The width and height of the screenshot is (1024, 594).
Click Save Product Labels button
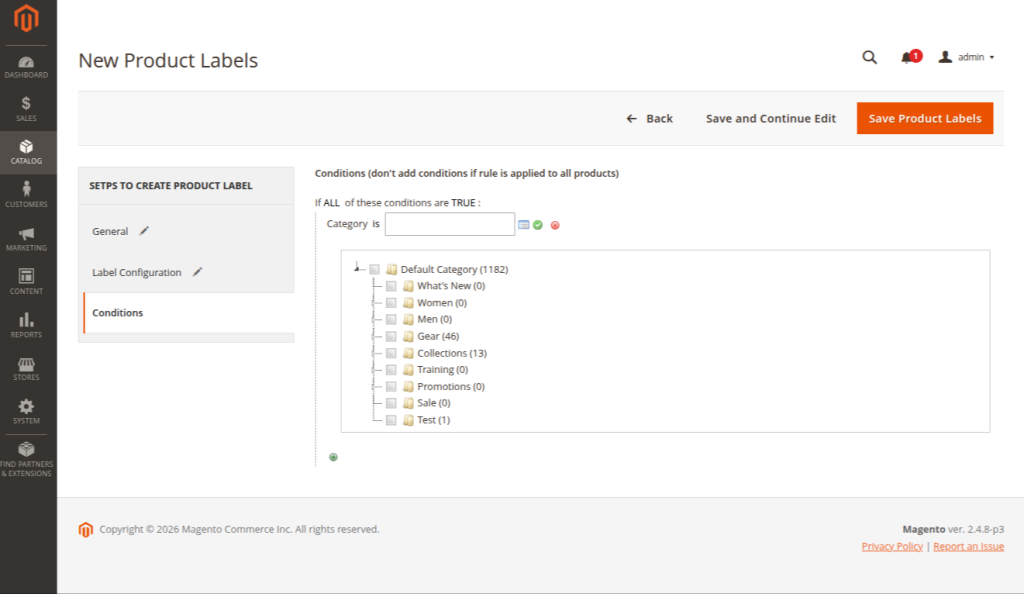924,118
